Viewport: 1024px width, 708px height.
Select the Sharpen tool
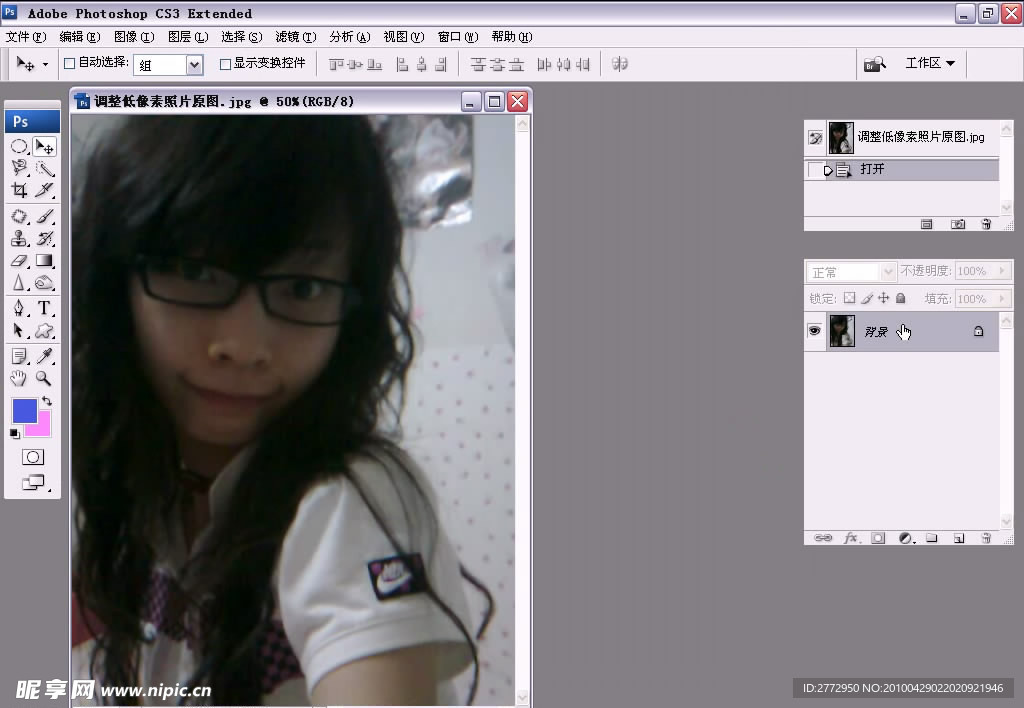coord(19,283)
